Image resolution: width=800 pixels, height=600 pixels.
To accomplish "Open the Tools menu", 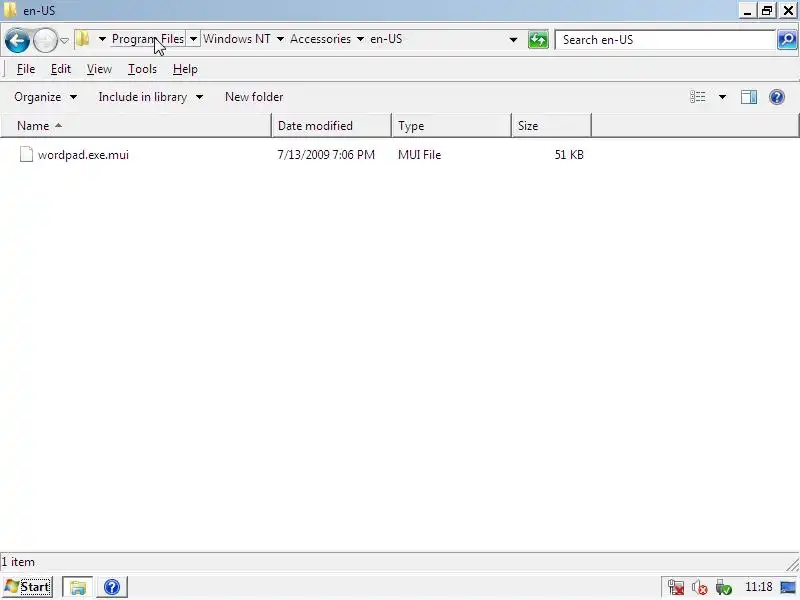I will 142,69.
